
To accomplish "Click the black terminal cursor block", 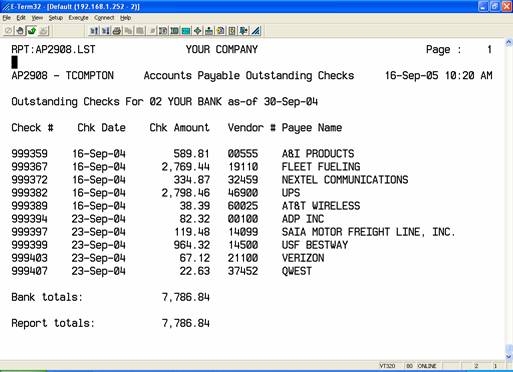I will click(x=14, y=62).
